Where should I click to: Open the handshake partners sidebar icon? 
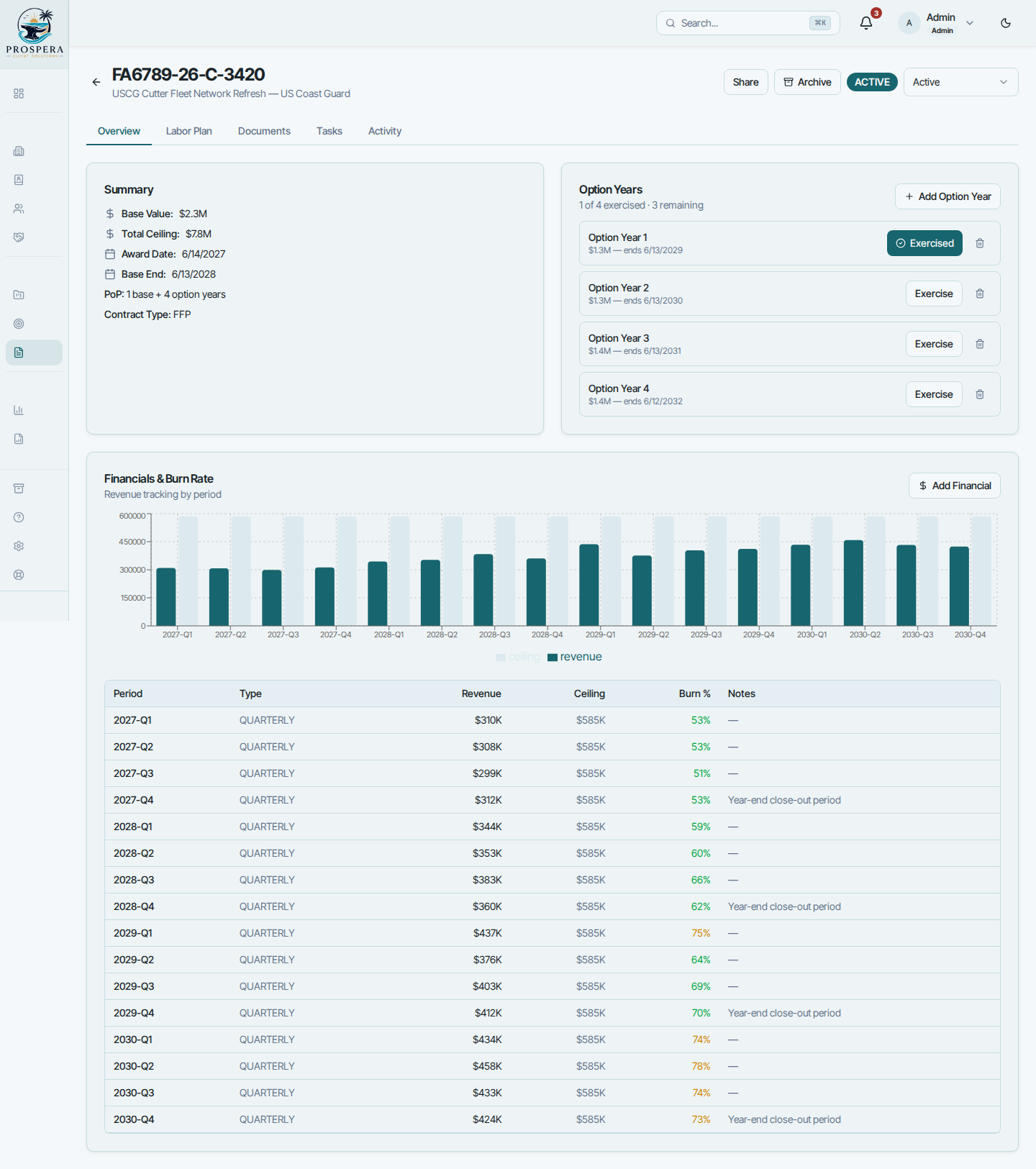point(19,237)
